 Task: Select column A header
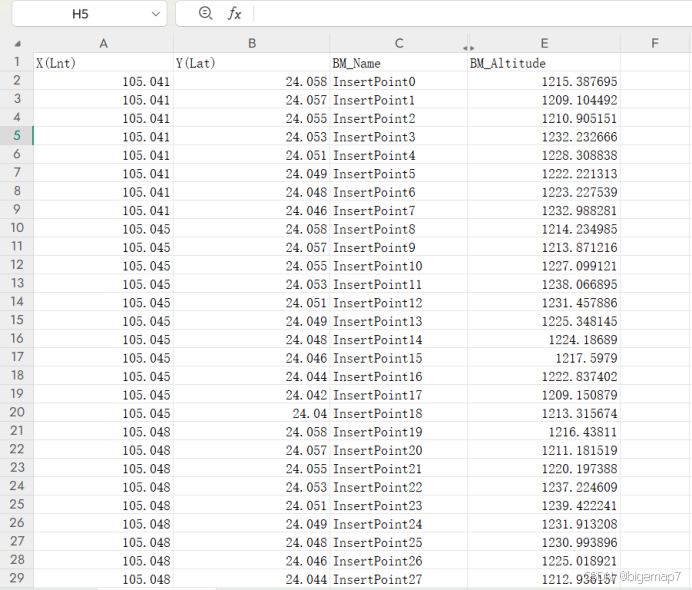(x=103, y=43)
